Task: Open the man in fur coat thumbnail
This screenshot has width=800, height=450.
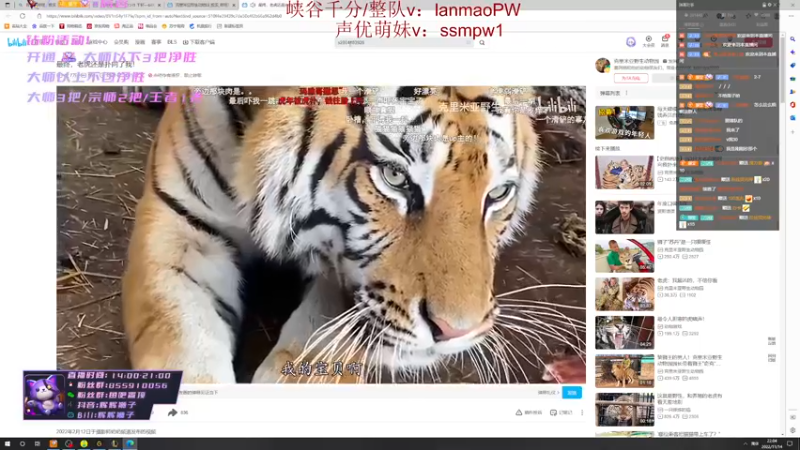Action: click(x=624, y=217)
